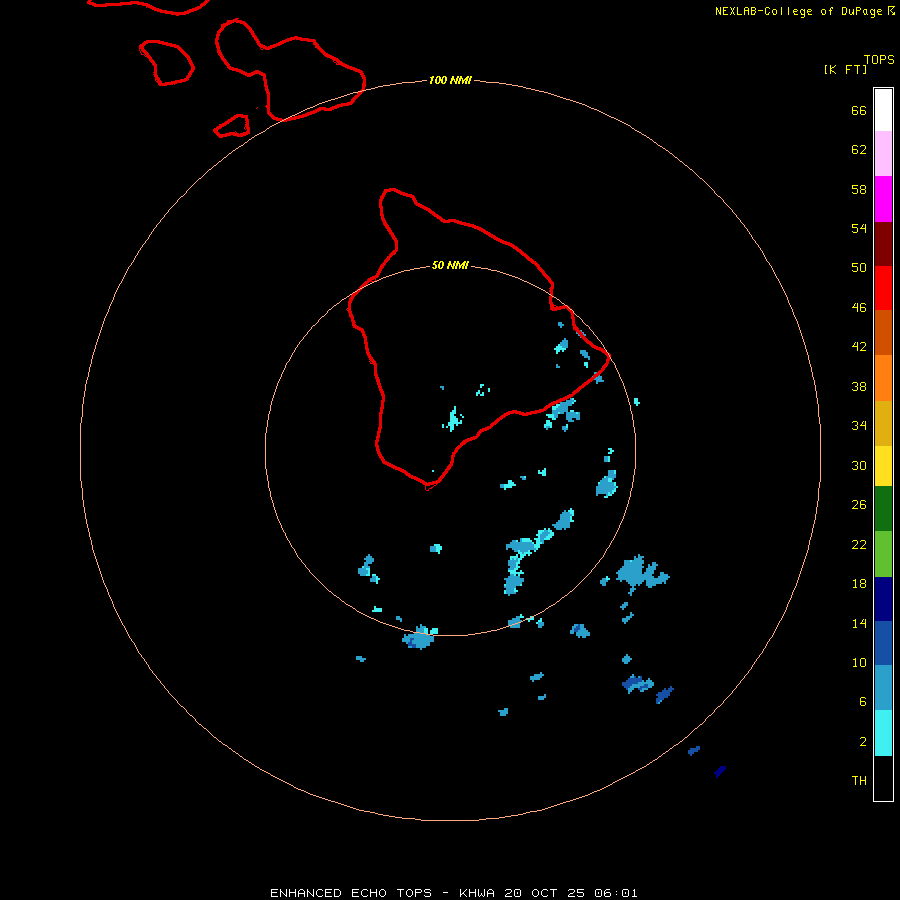This screenshot has width=900, height=900.
Task: Click the black TH threshold swatch
Action: tap(883, 778)
